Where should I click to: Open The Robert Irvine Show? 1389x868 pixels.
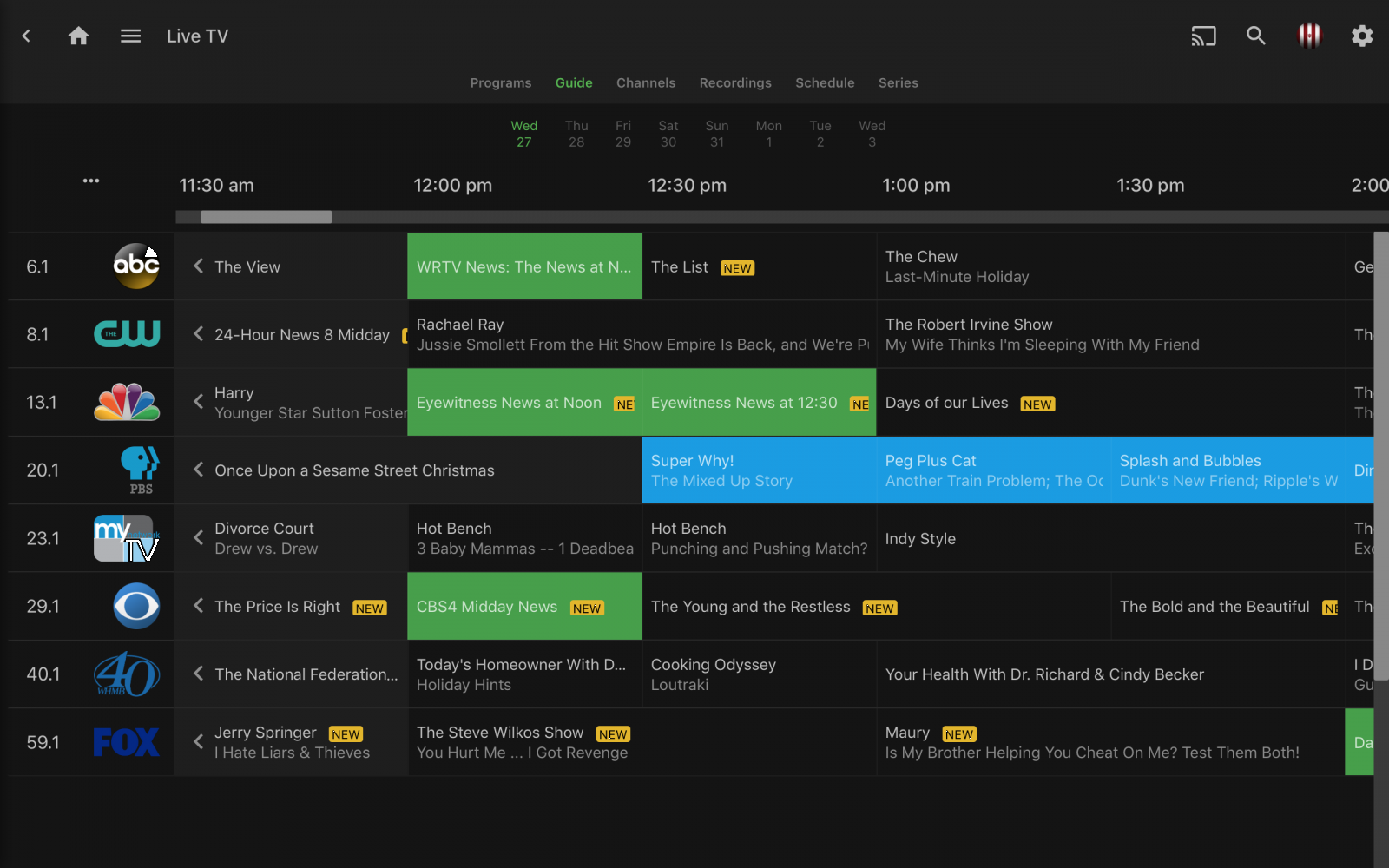1110,334
